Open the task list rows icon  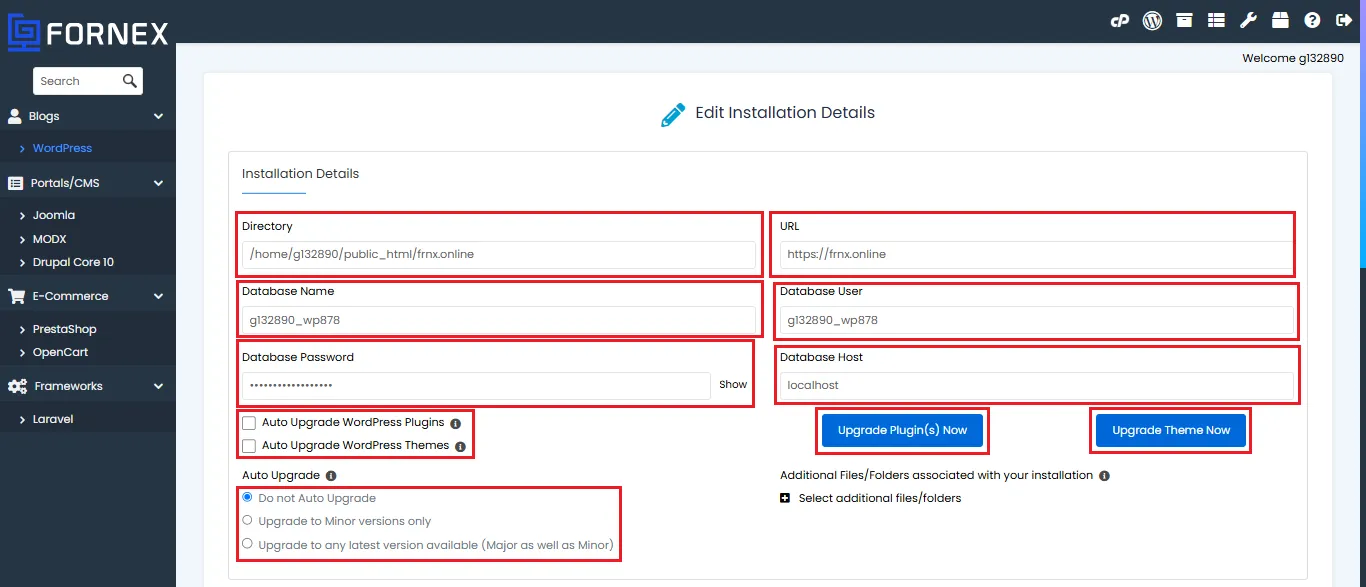pos(1216,20)
